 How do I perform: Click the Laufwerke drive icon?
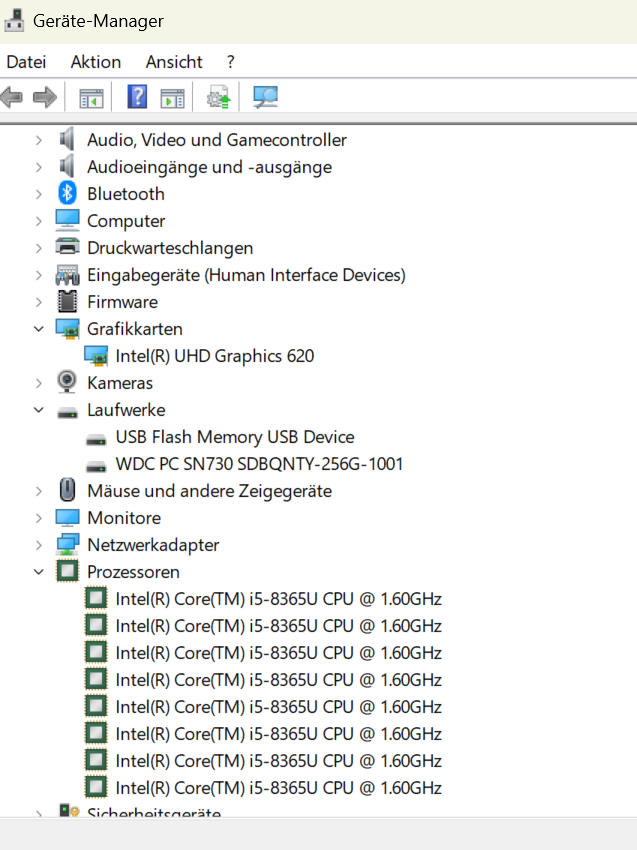pyautogui.click(x=67, y=414)
